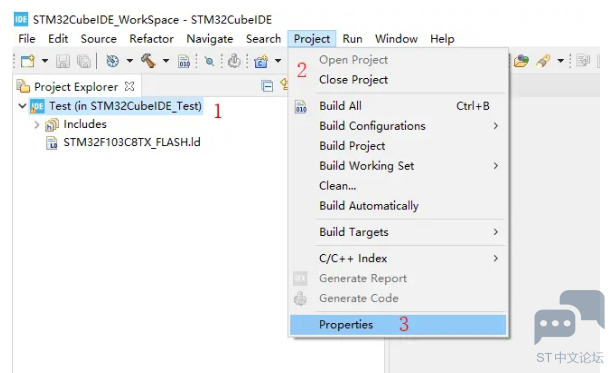Expand the Includes folder
Screen dimensions: 613x373
37,125
